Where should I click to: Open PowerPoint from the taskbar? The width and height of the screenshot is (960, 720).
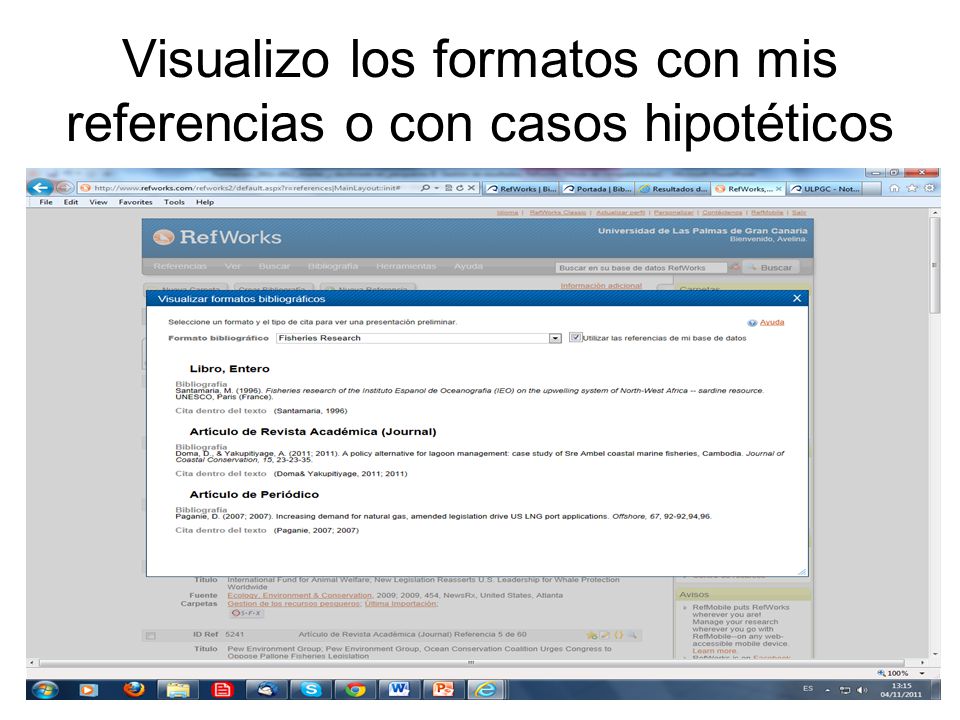(x=443, y=690)
